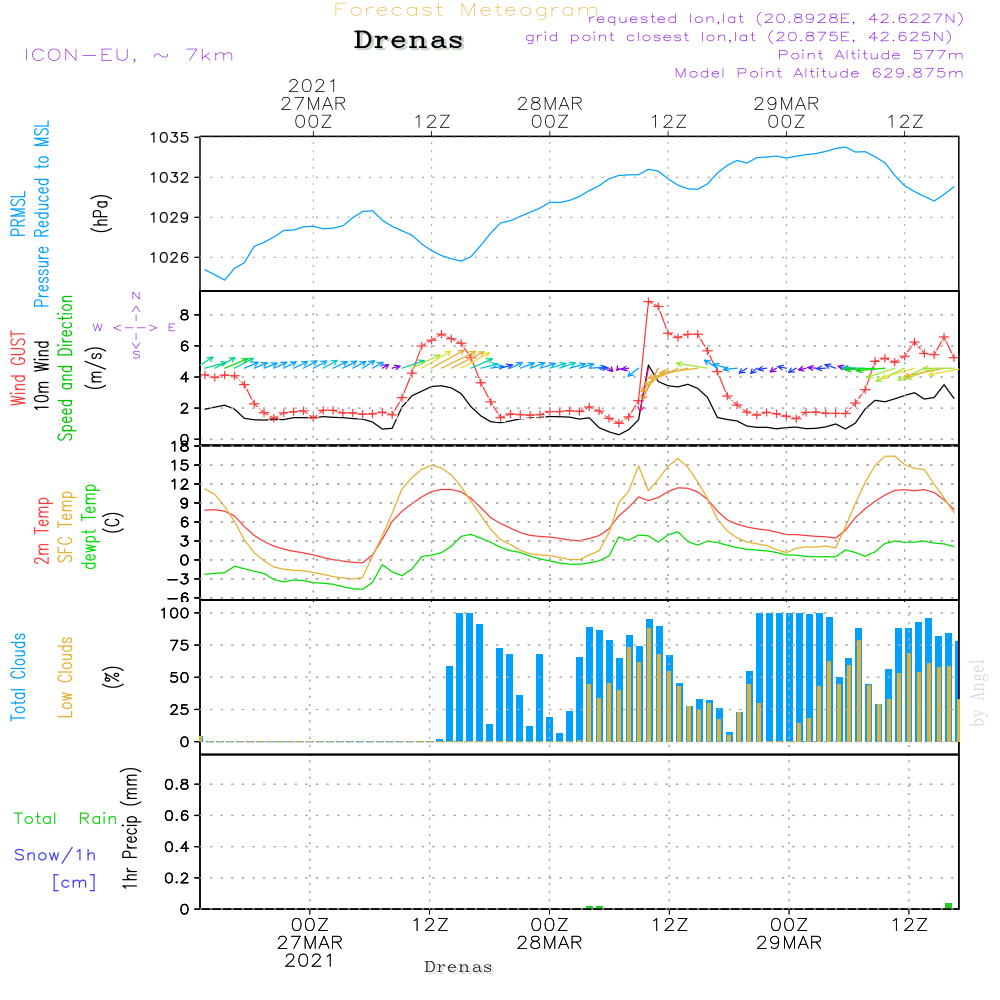
Task: Click '00Z 29MAR' below the precip chart
Action: click(789, 934)
